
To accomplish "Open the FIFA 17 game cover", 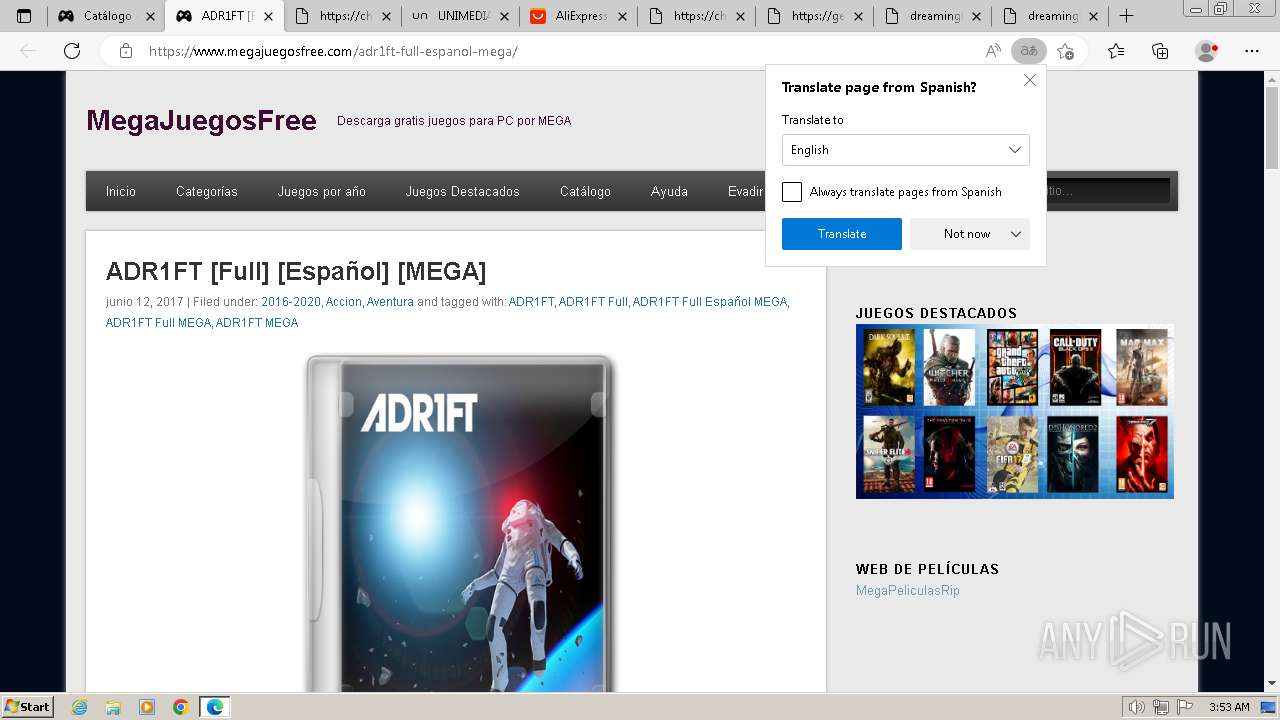I will click(x=1013, y=454).
